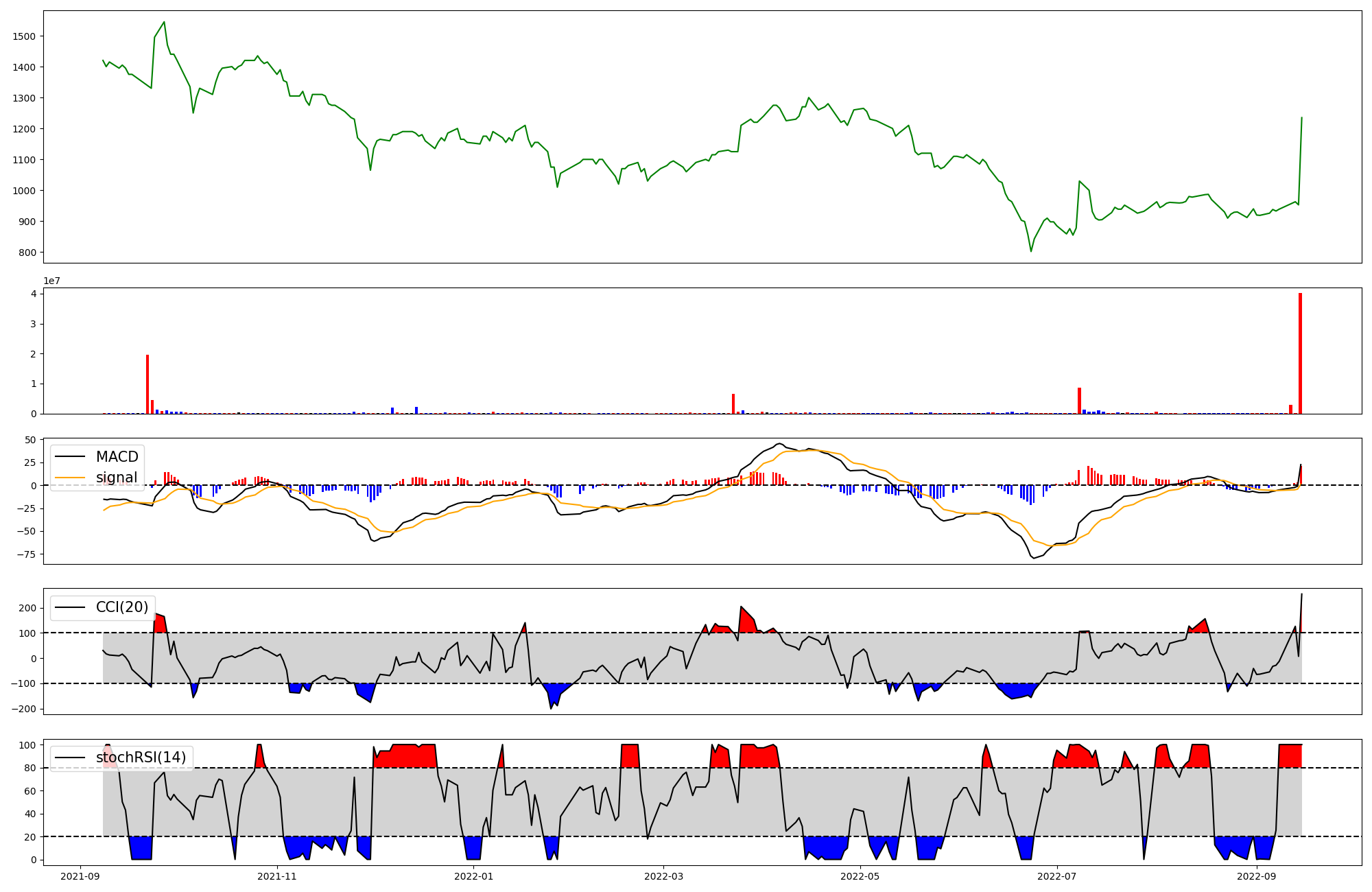The width and height of the screenshot is (1372, 892).
Task: Click the 80 tick label on stochRSI axis
Action: (x=30, y=768)
